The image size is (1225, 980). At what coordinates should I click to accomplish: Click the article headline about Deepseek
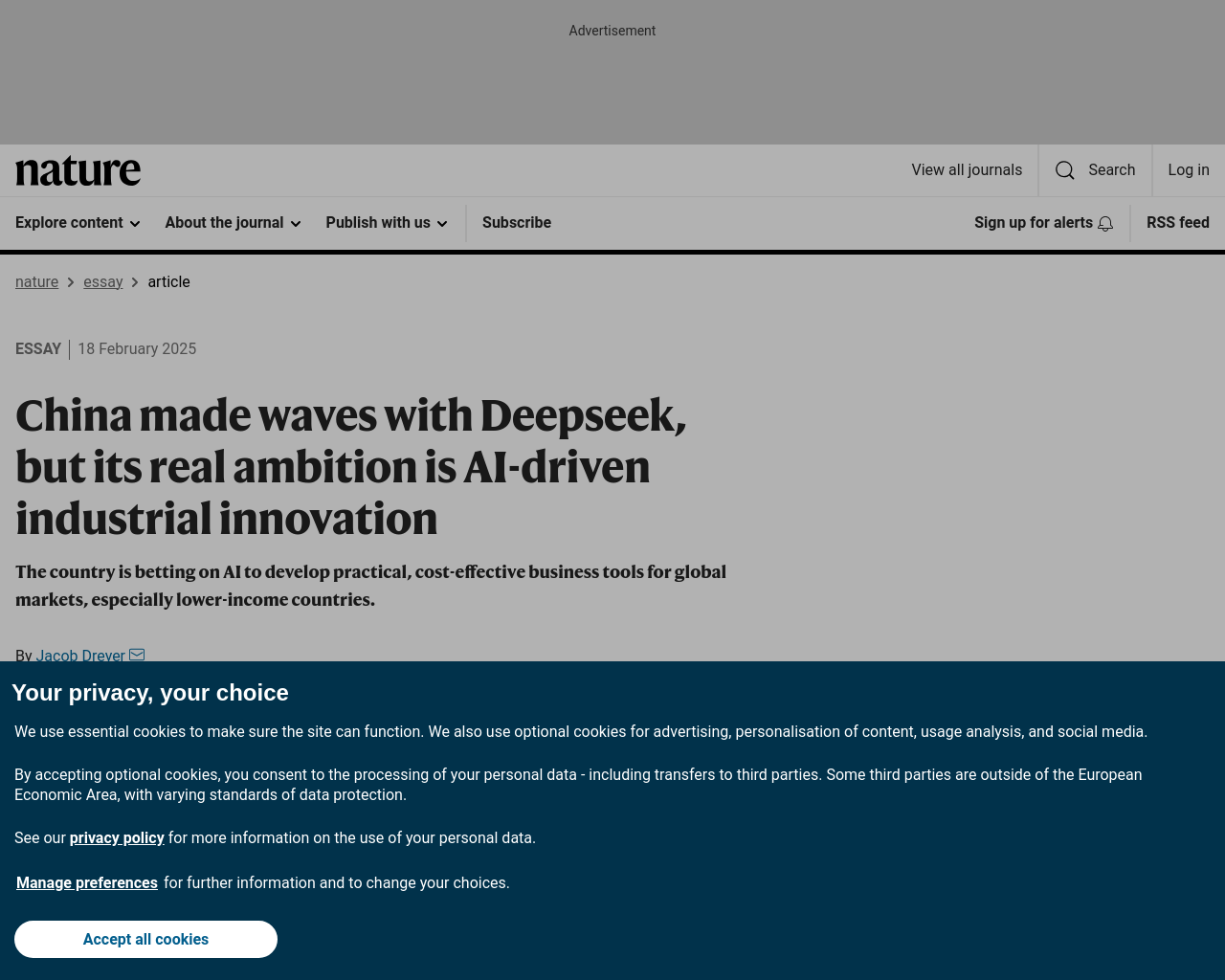click(x=351, y=467)
